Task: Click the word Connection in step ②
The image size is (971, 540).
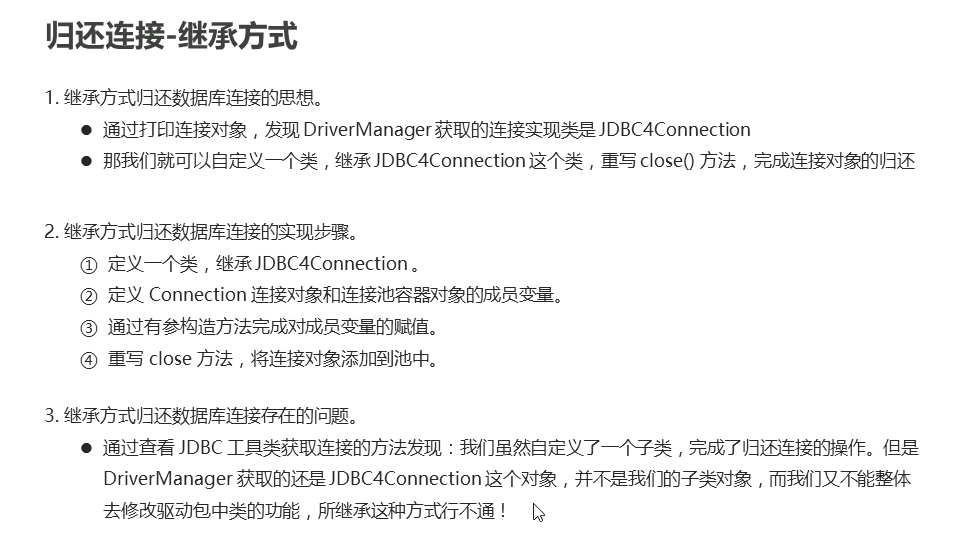Action: coord(198,295)
